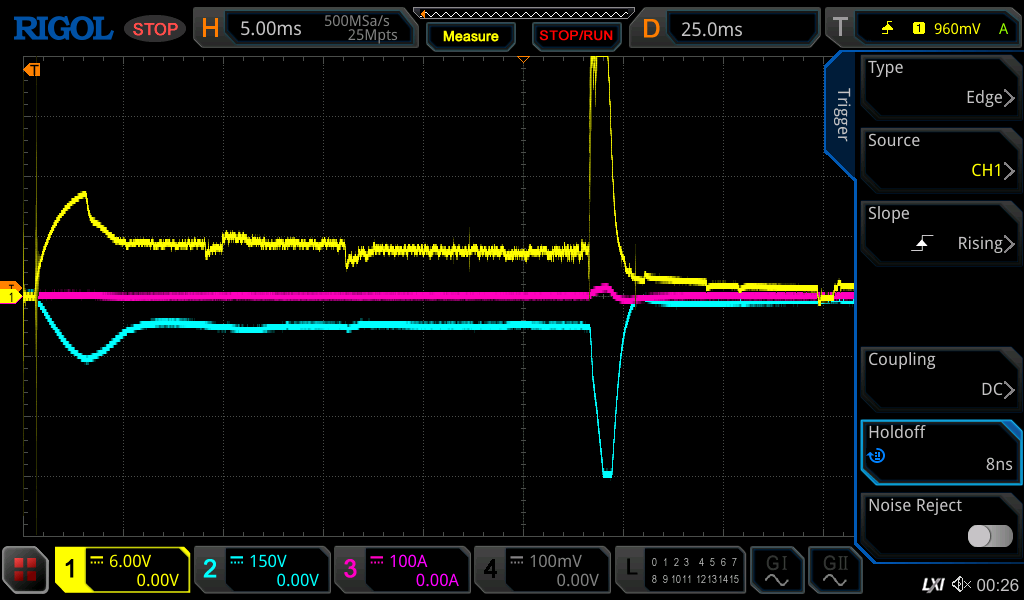Viewport: 1024px width, 600px height.
Task: Click the GI waveform generator icon
Action: pyautogui.click(x=776, y=570)
